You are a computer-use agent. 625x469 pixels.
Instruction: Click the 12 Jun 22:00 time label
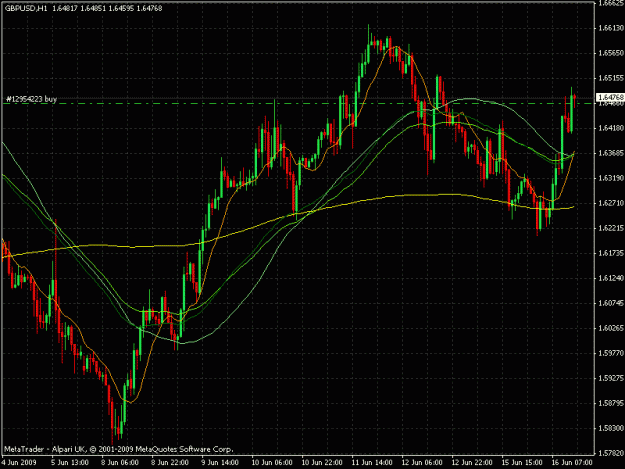472,463
